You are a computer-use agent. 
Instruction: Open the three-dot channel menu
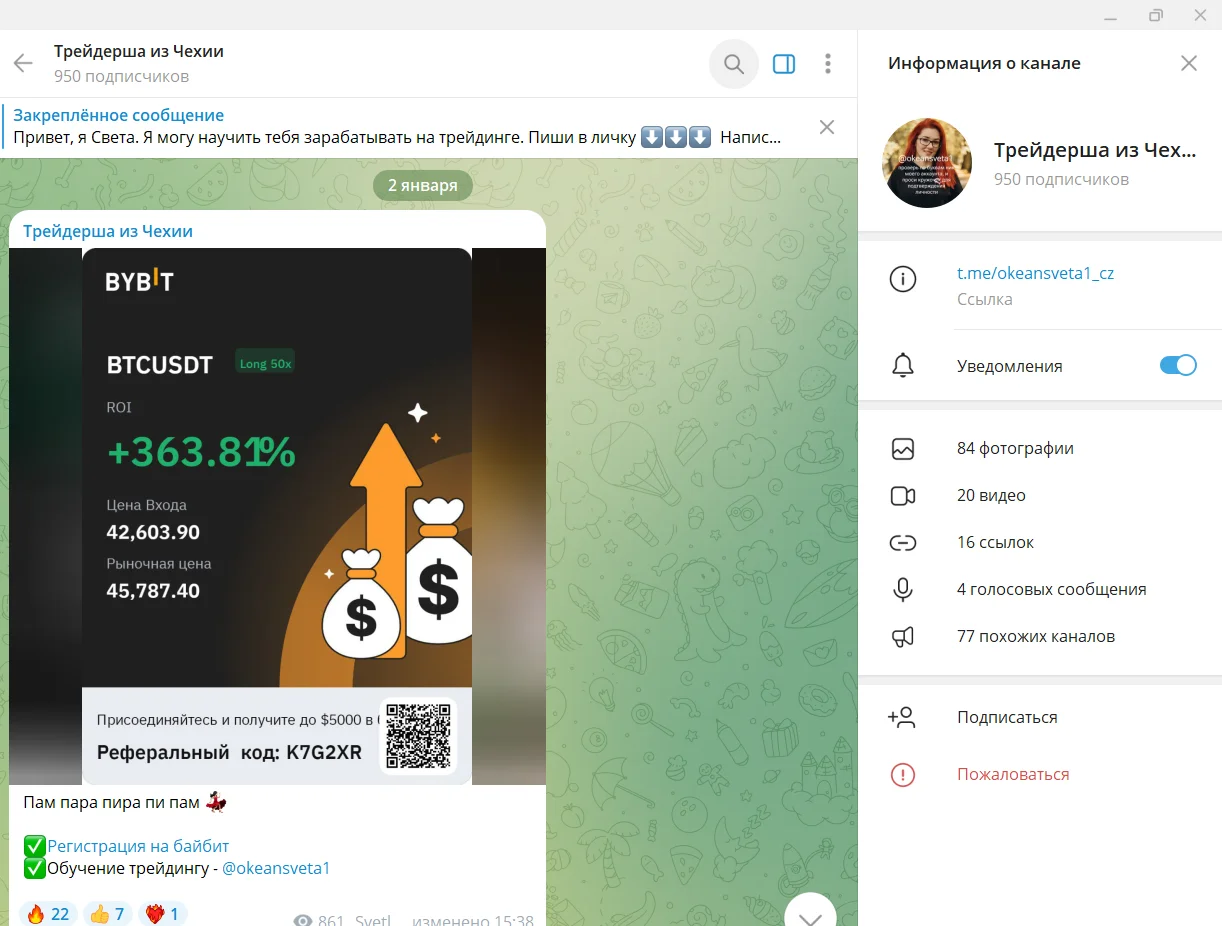click(x=828, y=64)
